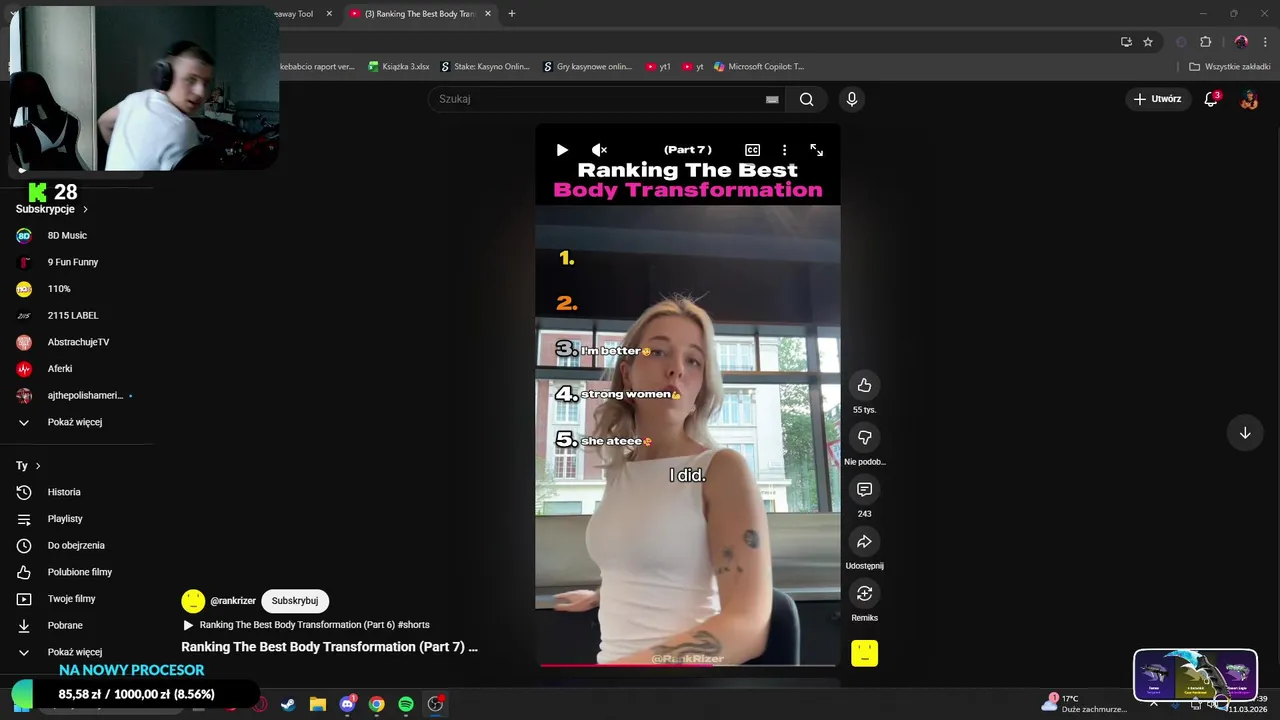Open the Remiks remix option

[x=864, y=593]
